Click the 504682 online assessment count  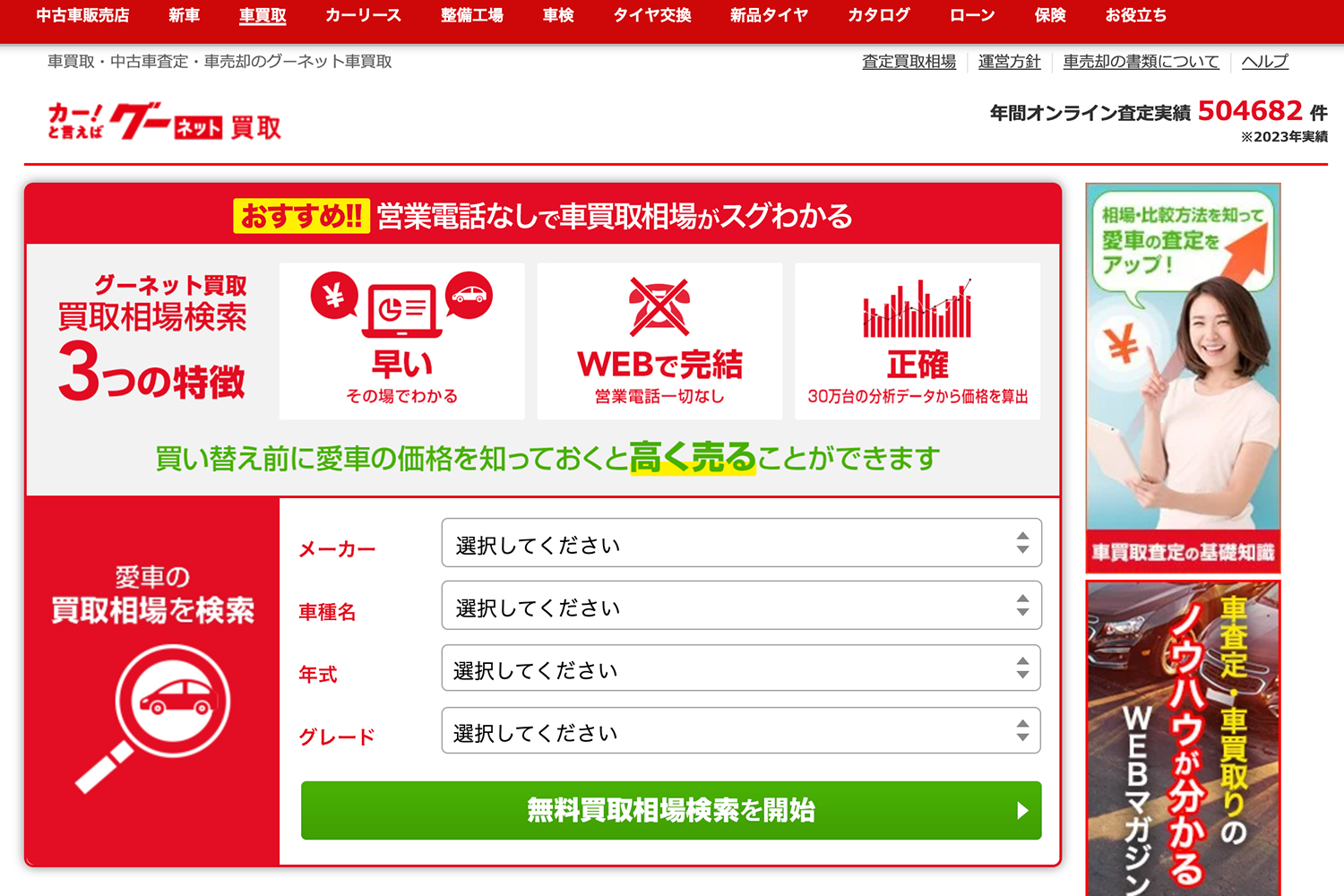click(x=1250, y=110)
